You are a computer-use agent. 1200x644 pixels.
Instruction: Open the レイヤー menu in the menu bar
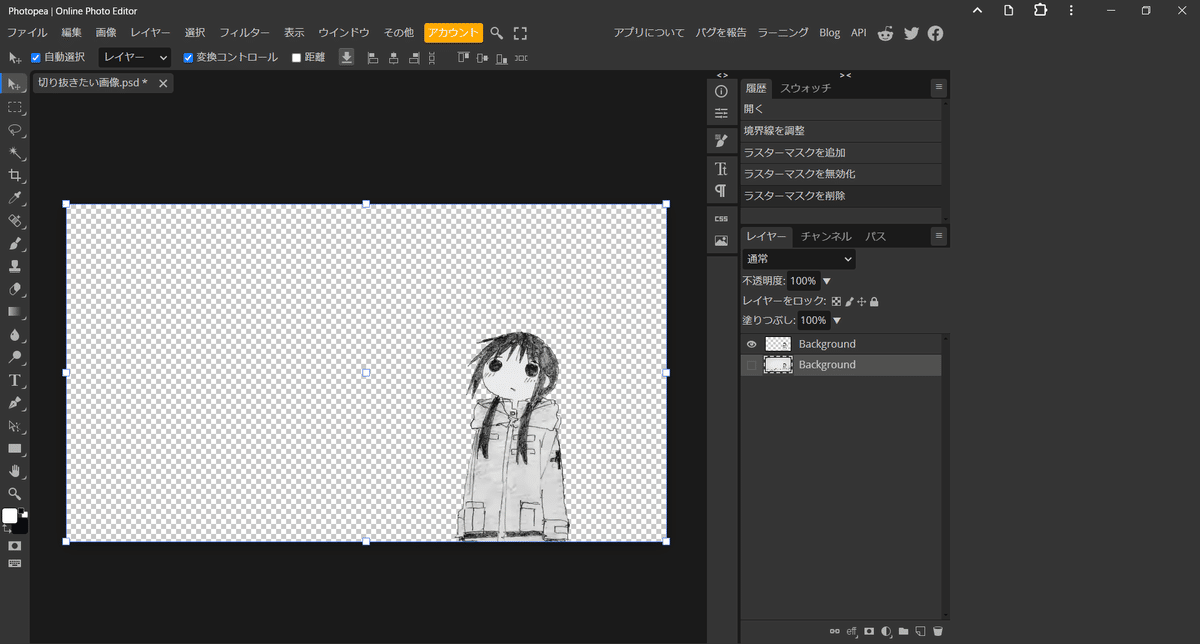coord(150,33)
